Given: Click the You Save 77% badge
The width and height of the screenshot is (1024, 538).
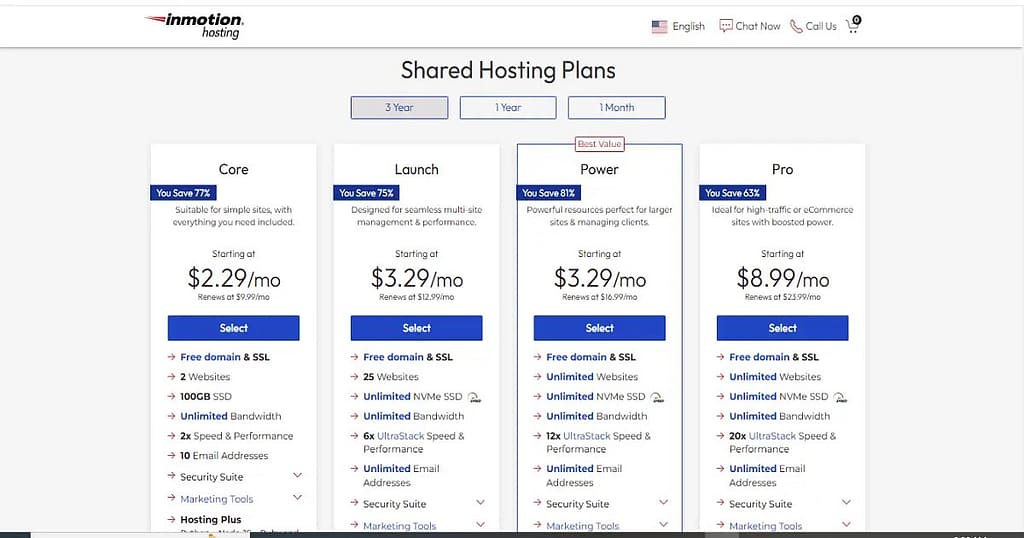Looking at the screenshot, I should click(184, 193).
